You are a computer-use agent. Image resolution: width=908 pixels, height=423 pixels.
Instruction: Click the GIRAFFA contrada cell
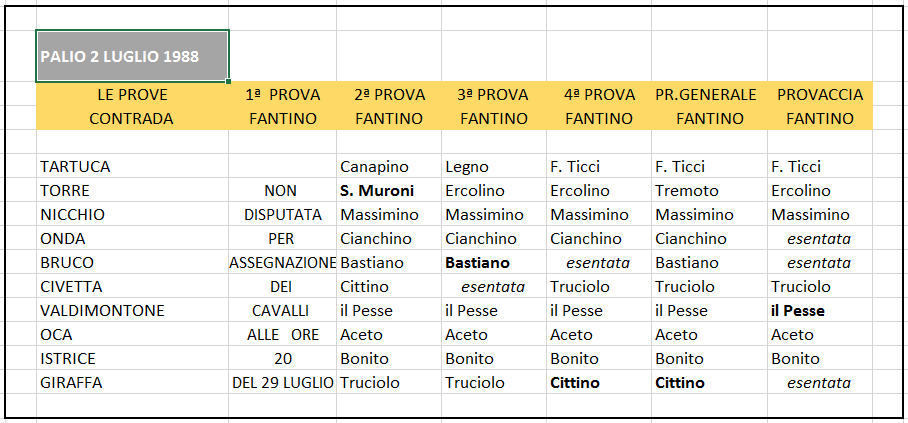(x=132, y=382)
